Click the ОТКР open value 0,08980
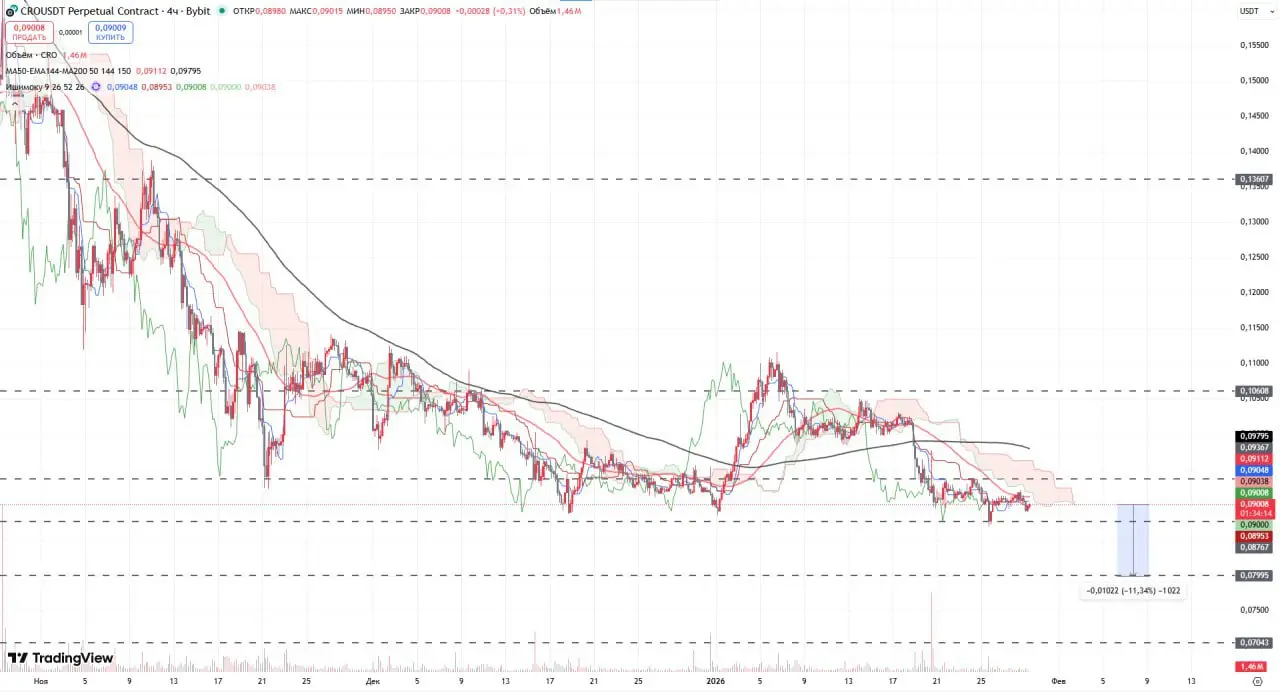This screenshot has height=692, width=1280. [x=272, y=11]
